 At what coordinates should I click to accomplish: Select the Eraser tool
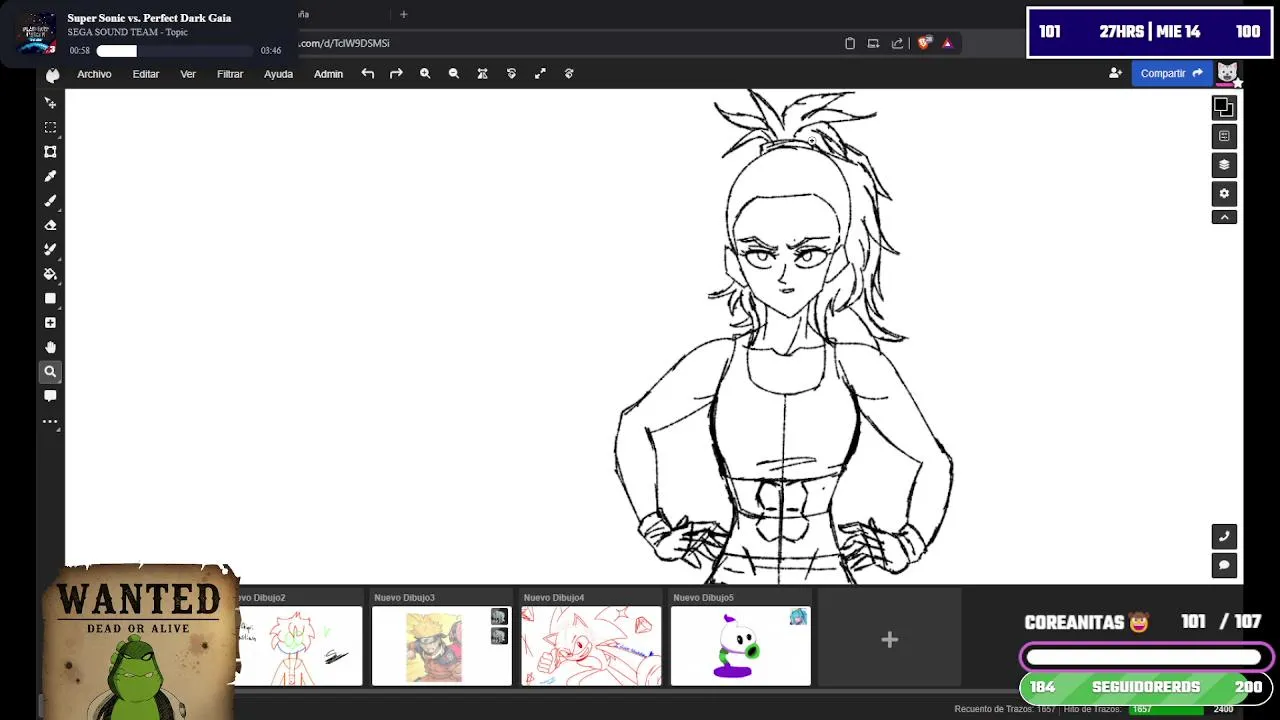click(50, 225)
